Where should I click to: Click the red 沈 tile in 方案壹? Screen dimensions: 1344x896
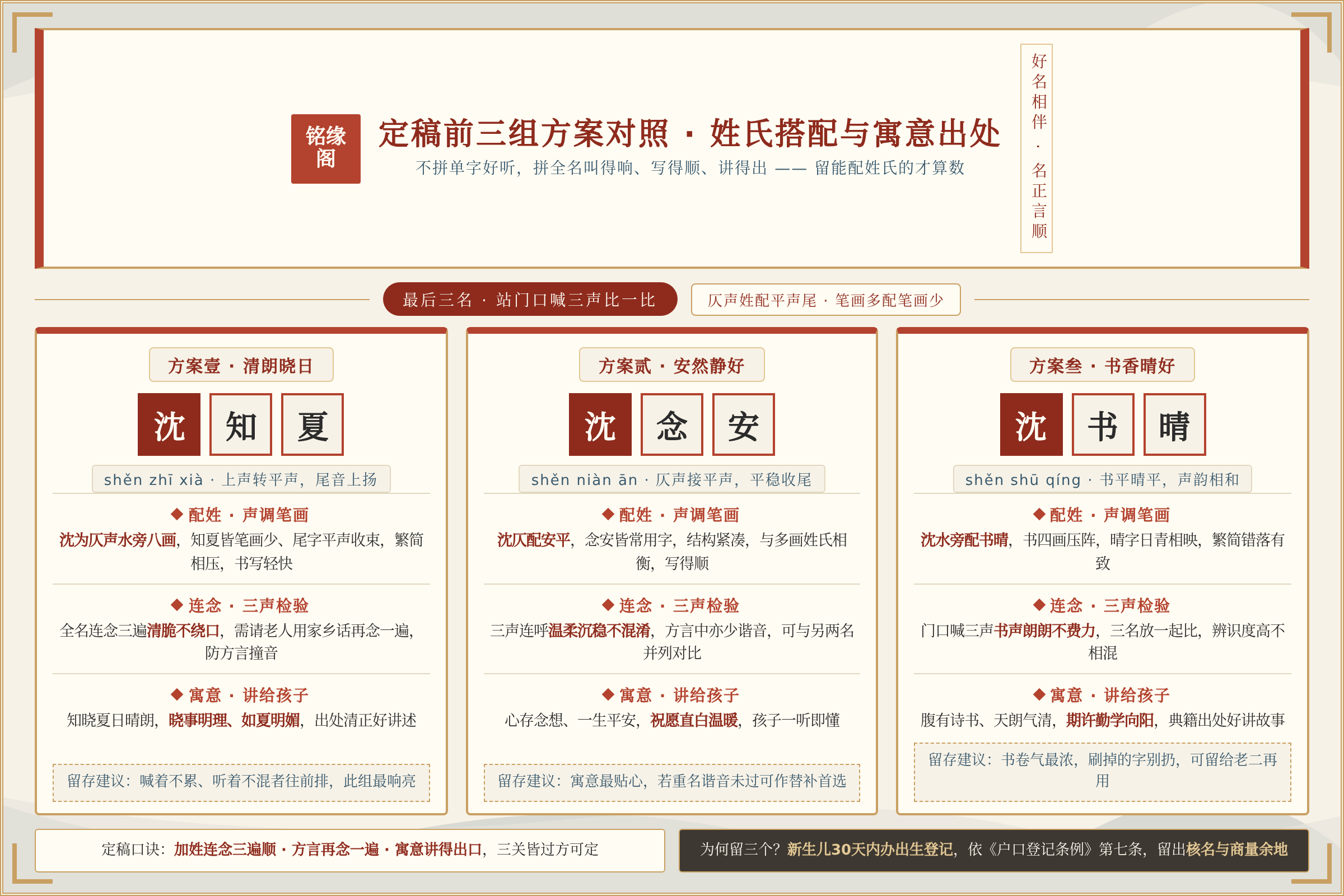click(x=169, y=424)
